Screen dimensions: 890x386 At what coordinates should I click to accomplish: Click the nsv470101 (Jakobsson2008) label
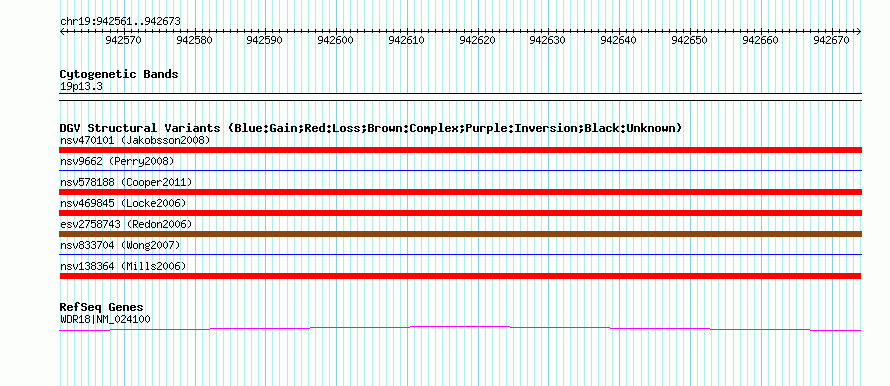pyautogui.click(x=135, y=140)
